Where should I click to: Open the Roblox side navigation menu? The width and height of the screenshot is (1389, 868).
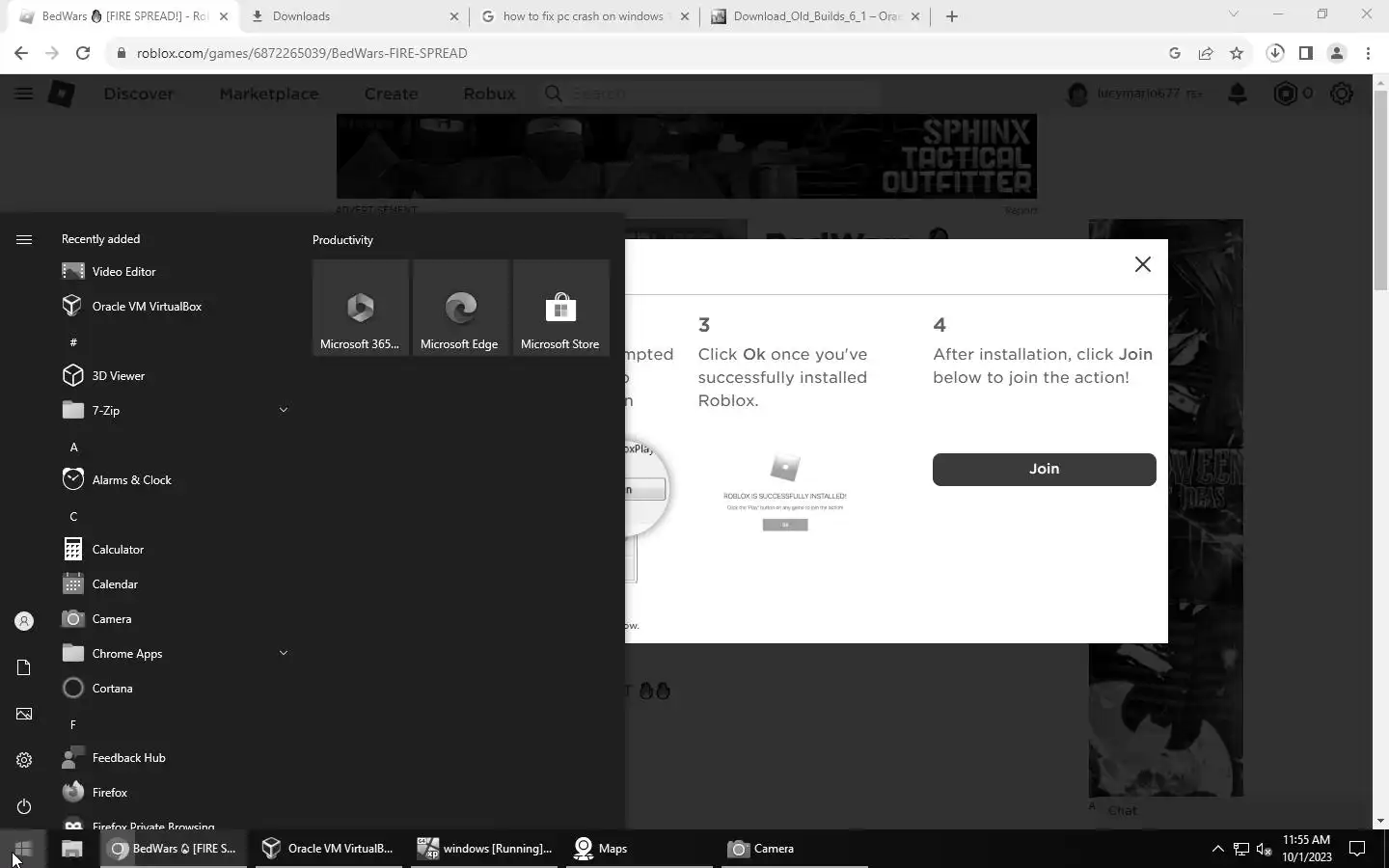[x=23, y=94]
